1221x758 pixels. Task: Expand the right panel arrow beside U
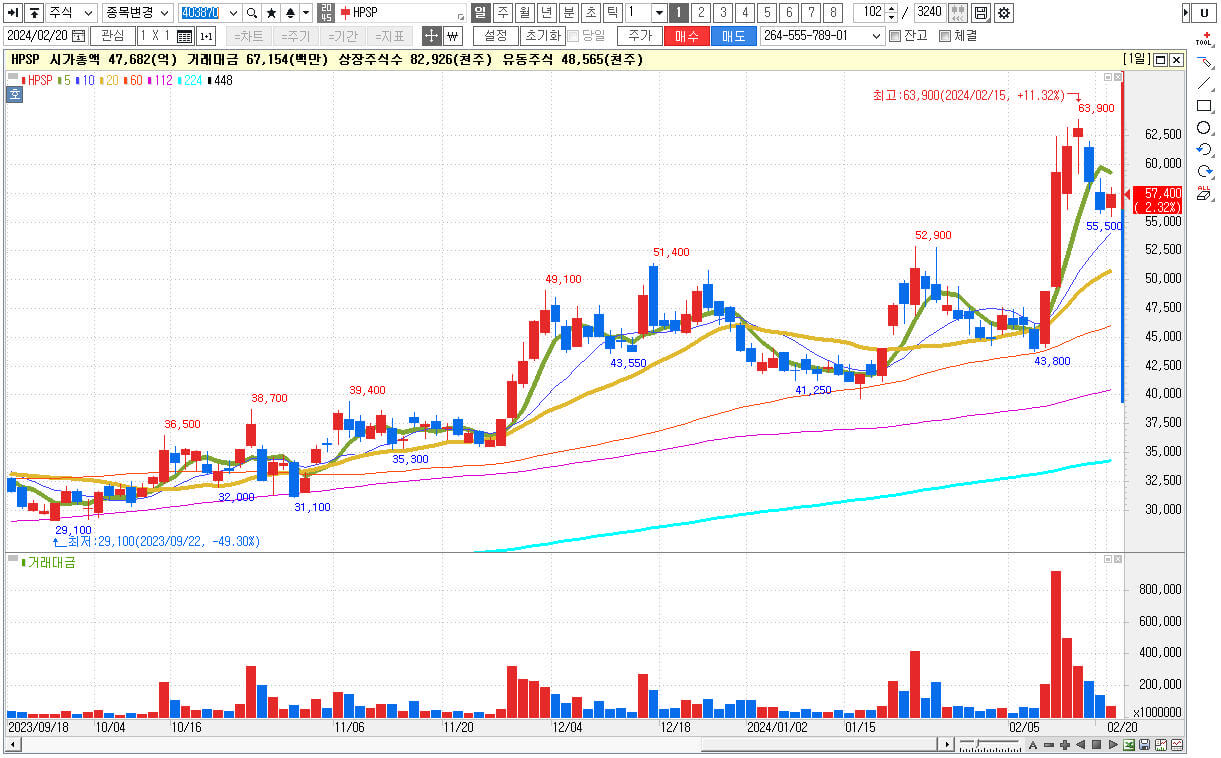(x=1185, y=13)
